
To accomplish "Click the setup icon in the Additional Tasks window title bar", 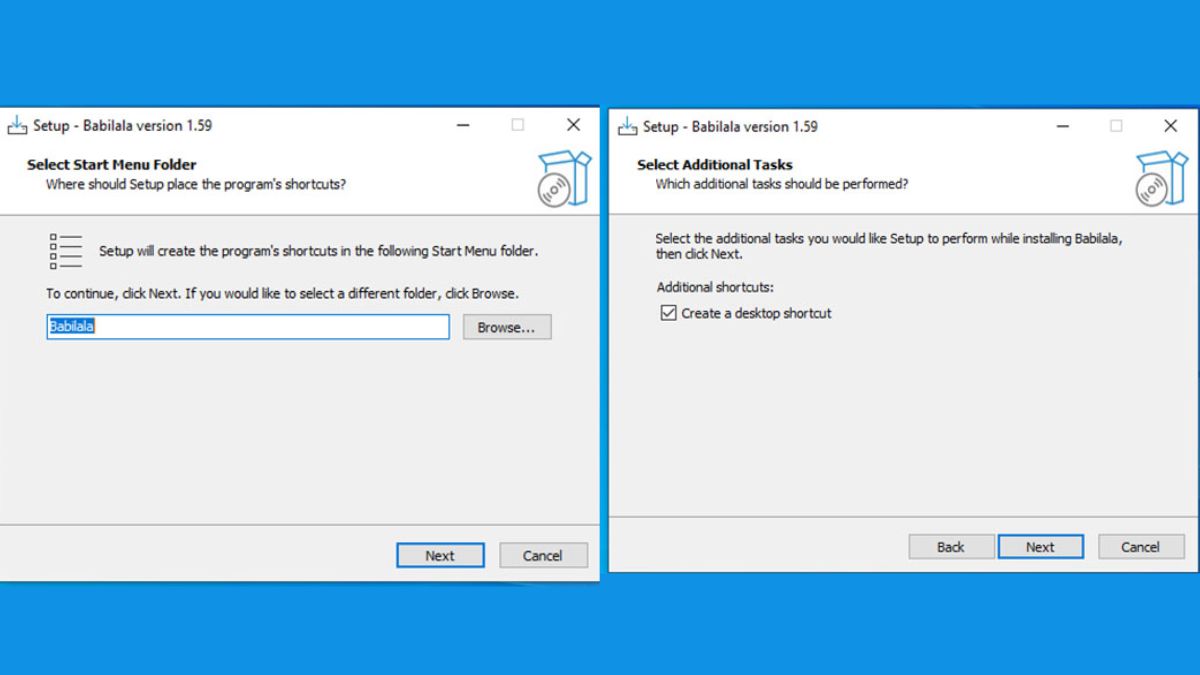I will (627, 126).
